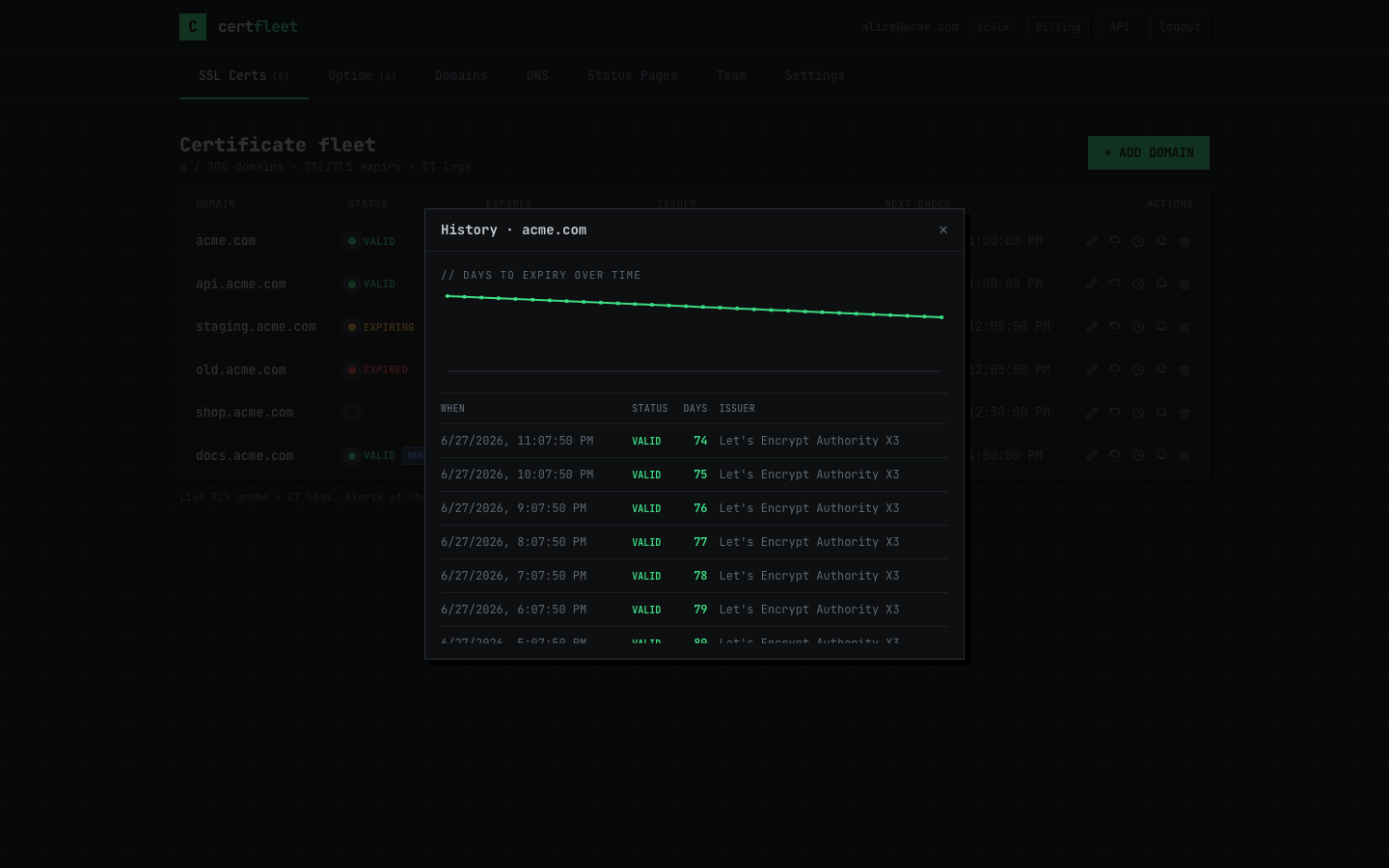This screenshot has width=1389, height=868.
Task: Select the 6/27/2026, 10:07:50 PM history entry
Action: (694, 475)
